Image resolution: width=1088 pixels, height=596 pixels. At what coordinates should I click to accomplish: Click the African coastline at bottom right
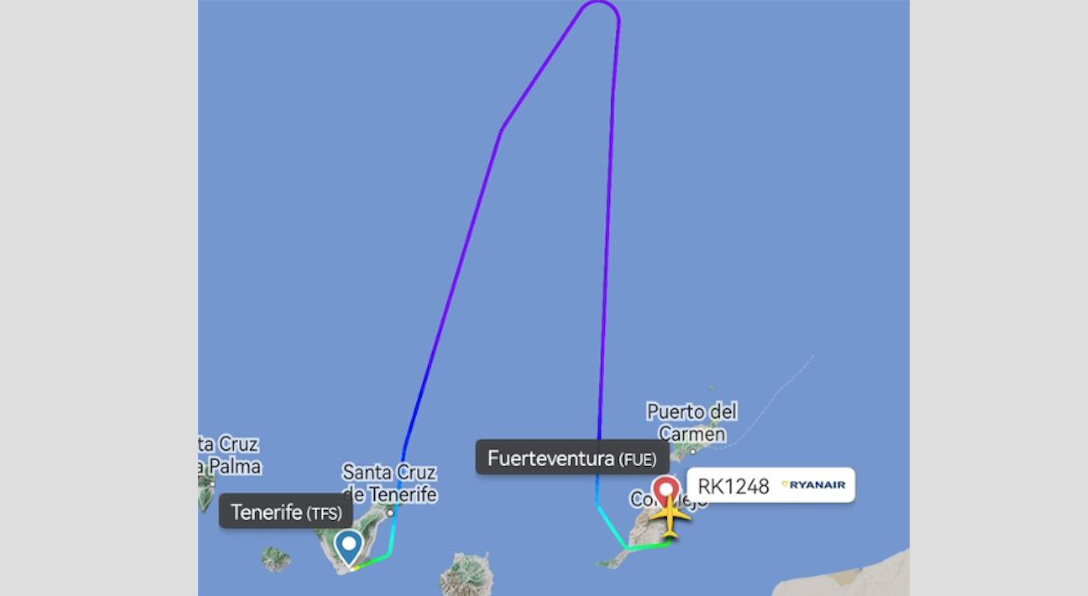pos(849,575)
